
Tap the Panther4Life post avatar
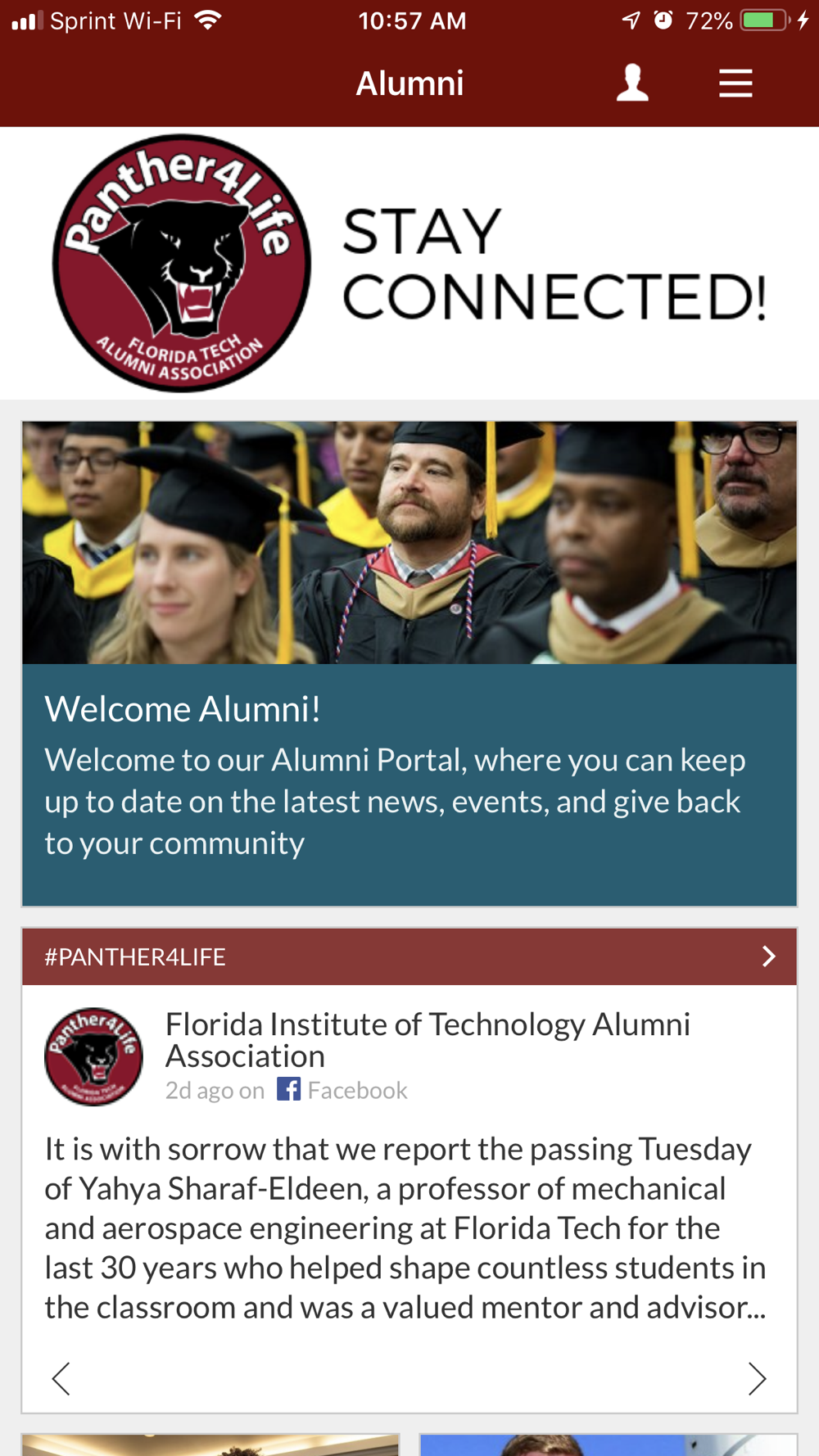(93, 1056)
